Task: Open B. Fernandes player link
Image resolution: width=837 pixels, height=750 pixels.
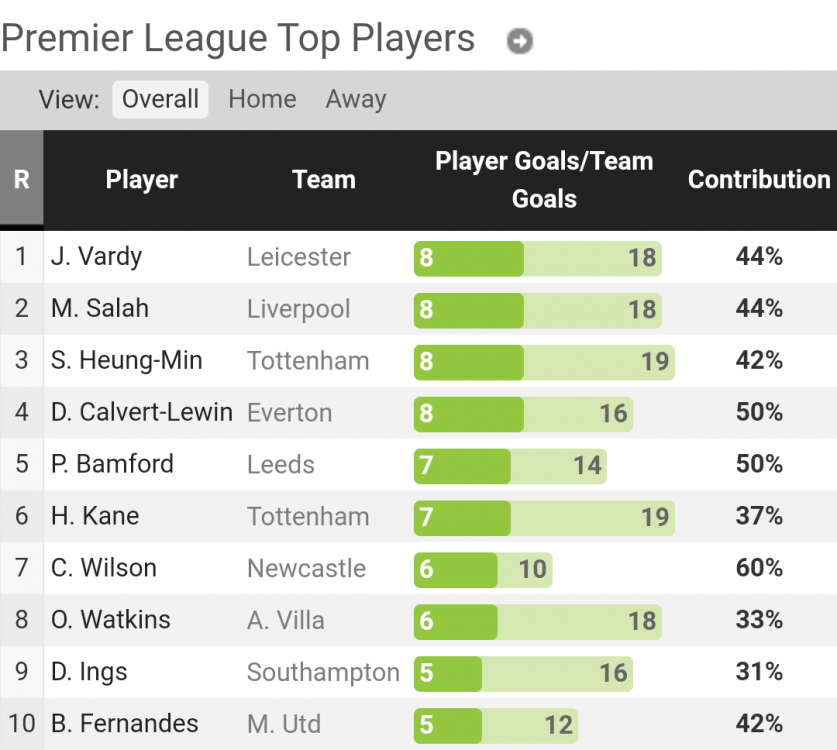Action: pyautogui.click(x=125, y=724)
